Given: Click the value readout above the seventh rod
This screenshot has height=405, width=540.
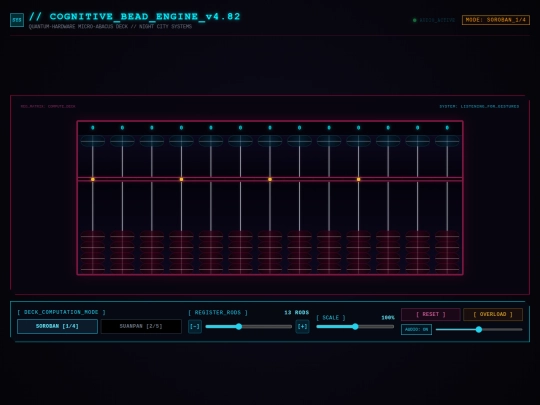Looking at the screenshot, I should 270,128.
